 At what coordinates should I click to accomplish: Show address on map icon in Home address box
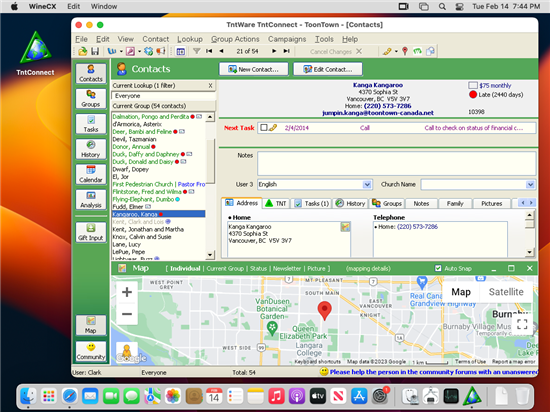coord(345,227)
